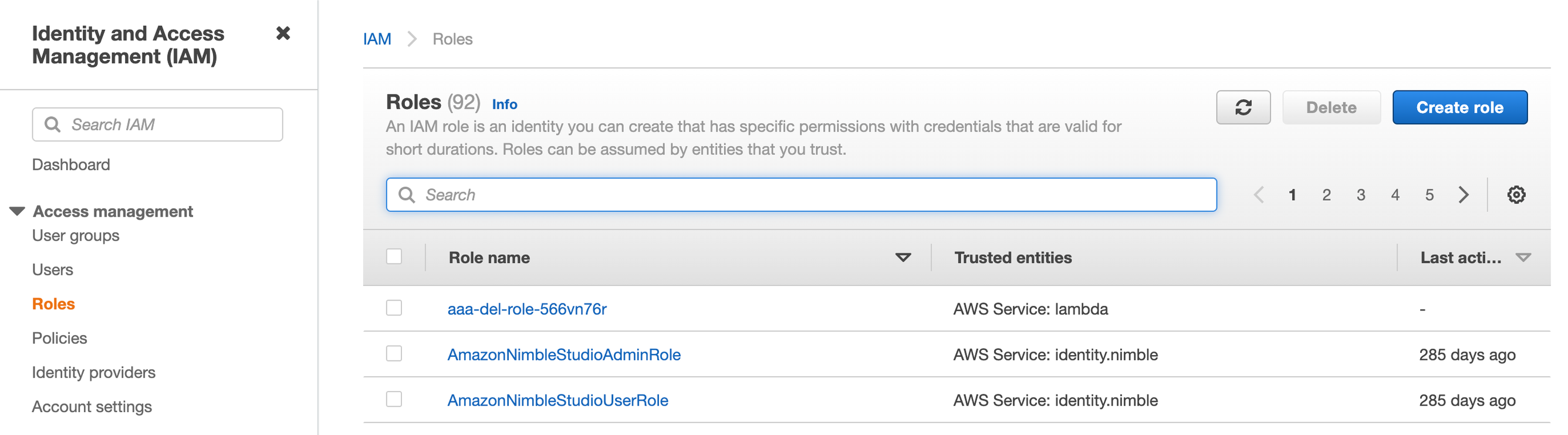Select all roles with header checkbox
The width and height of the screenshot is (1568, 435).
pos(394,257)
